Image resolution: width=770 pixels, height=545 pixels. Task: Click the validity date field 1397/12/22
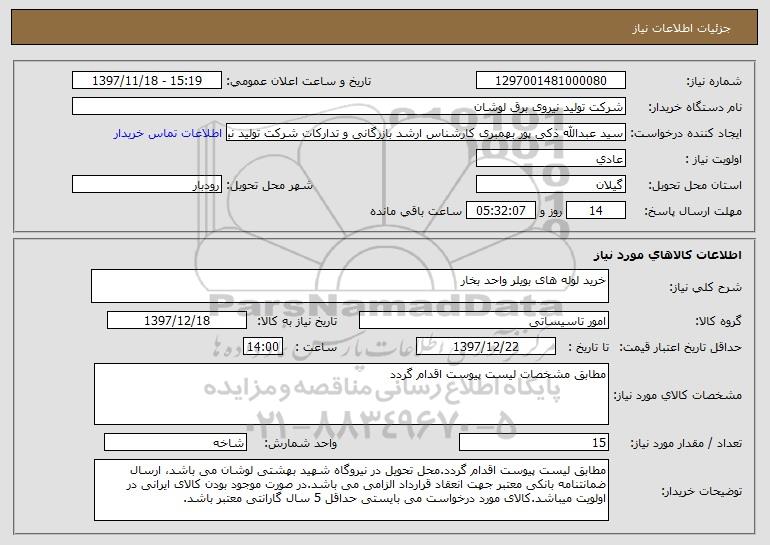pos(486,347)
